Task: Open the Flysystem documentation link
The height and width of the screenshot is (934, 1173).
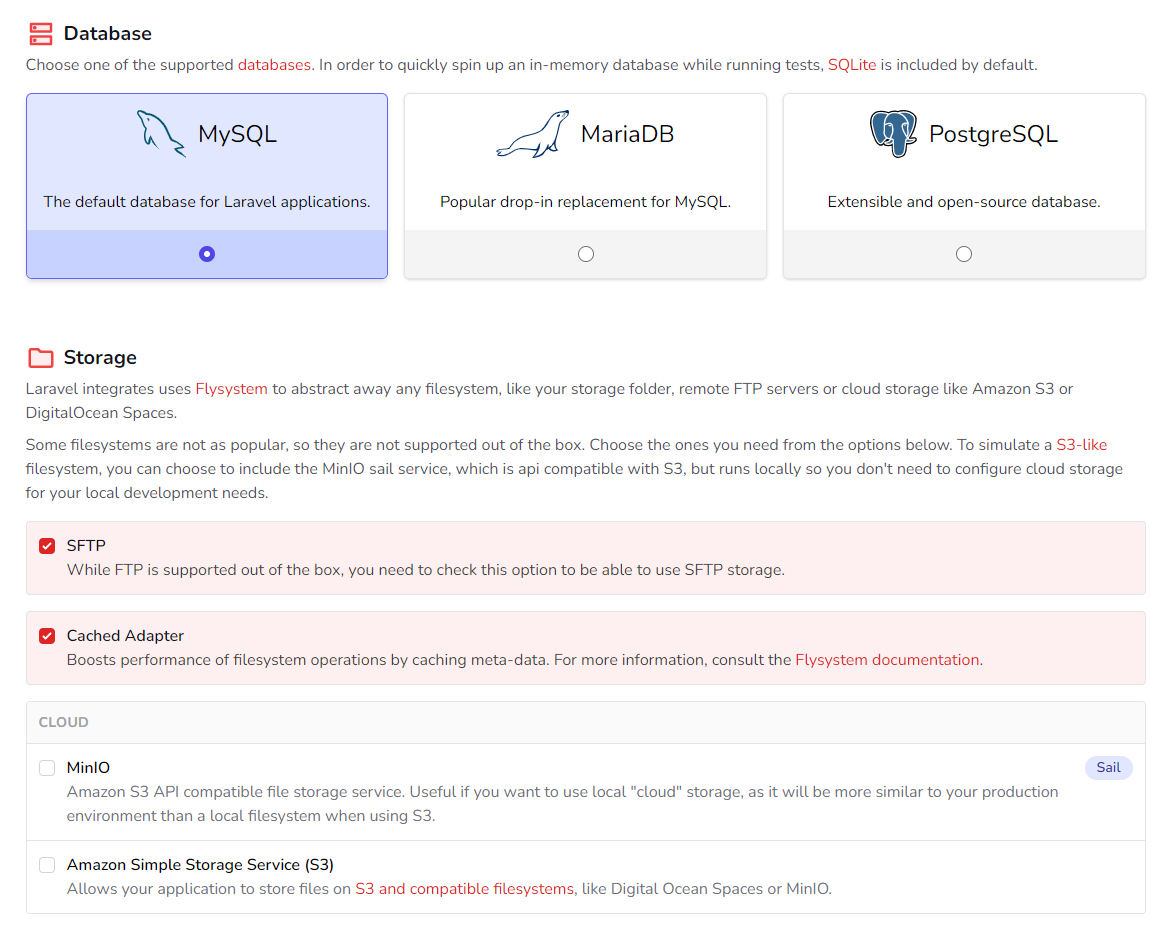Action: (886, 660)
